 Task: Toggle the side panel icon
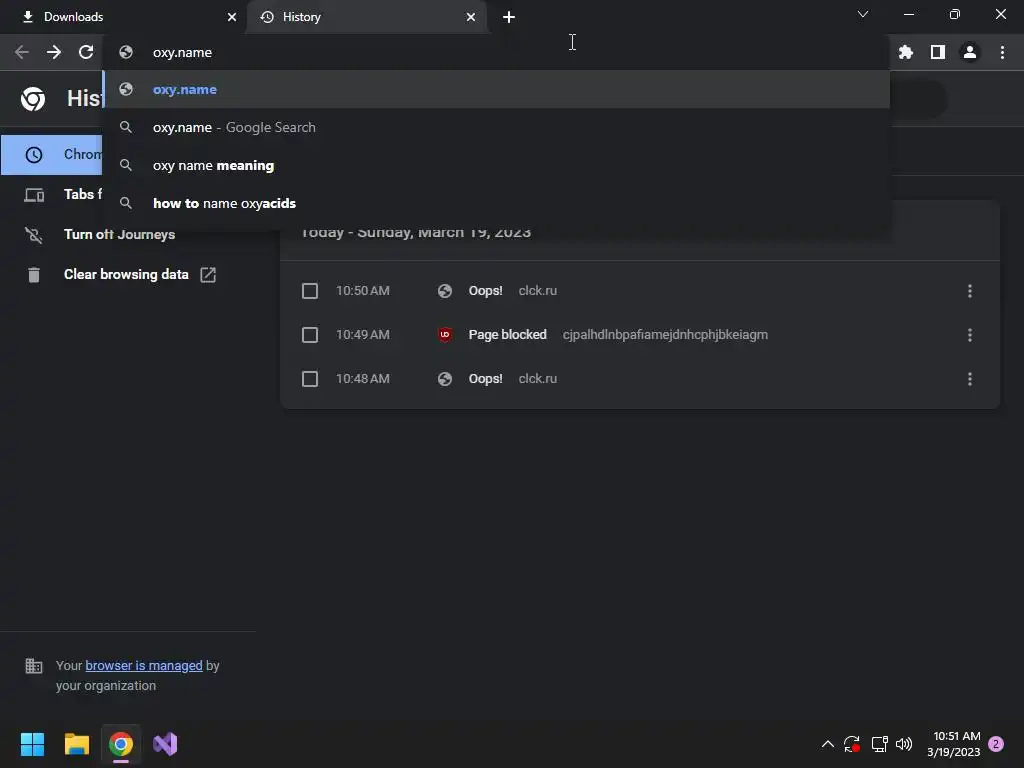pyautogui.click(x=938, y=52)
